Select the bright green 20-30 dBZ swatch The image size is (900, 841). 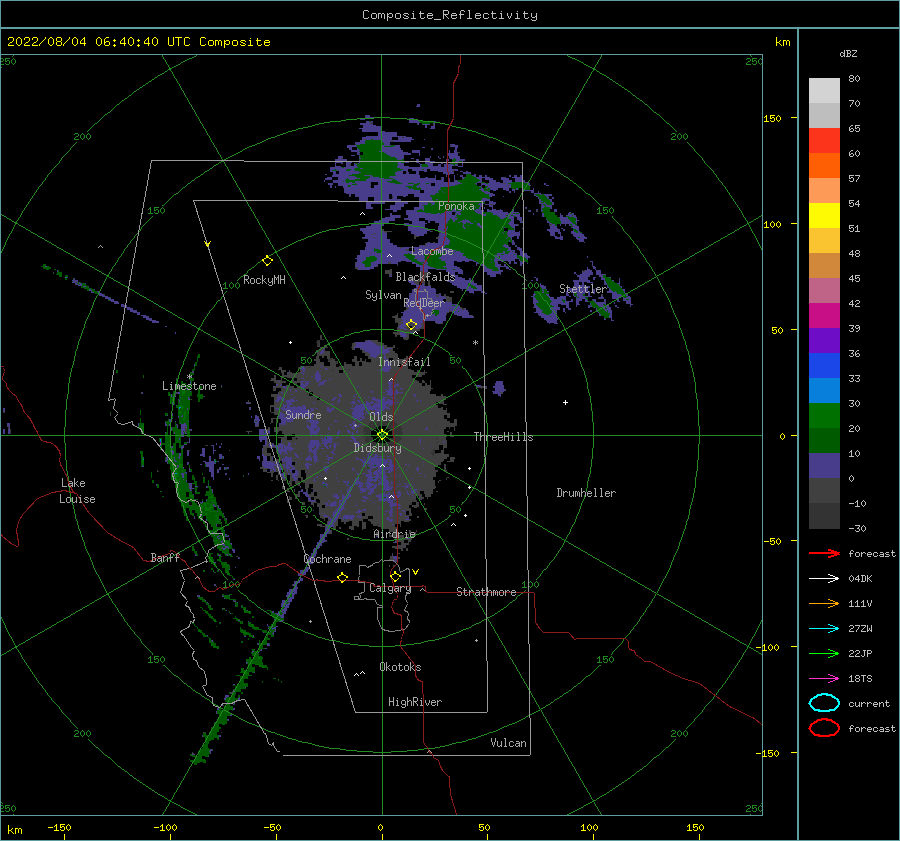[x=824, y=416]
